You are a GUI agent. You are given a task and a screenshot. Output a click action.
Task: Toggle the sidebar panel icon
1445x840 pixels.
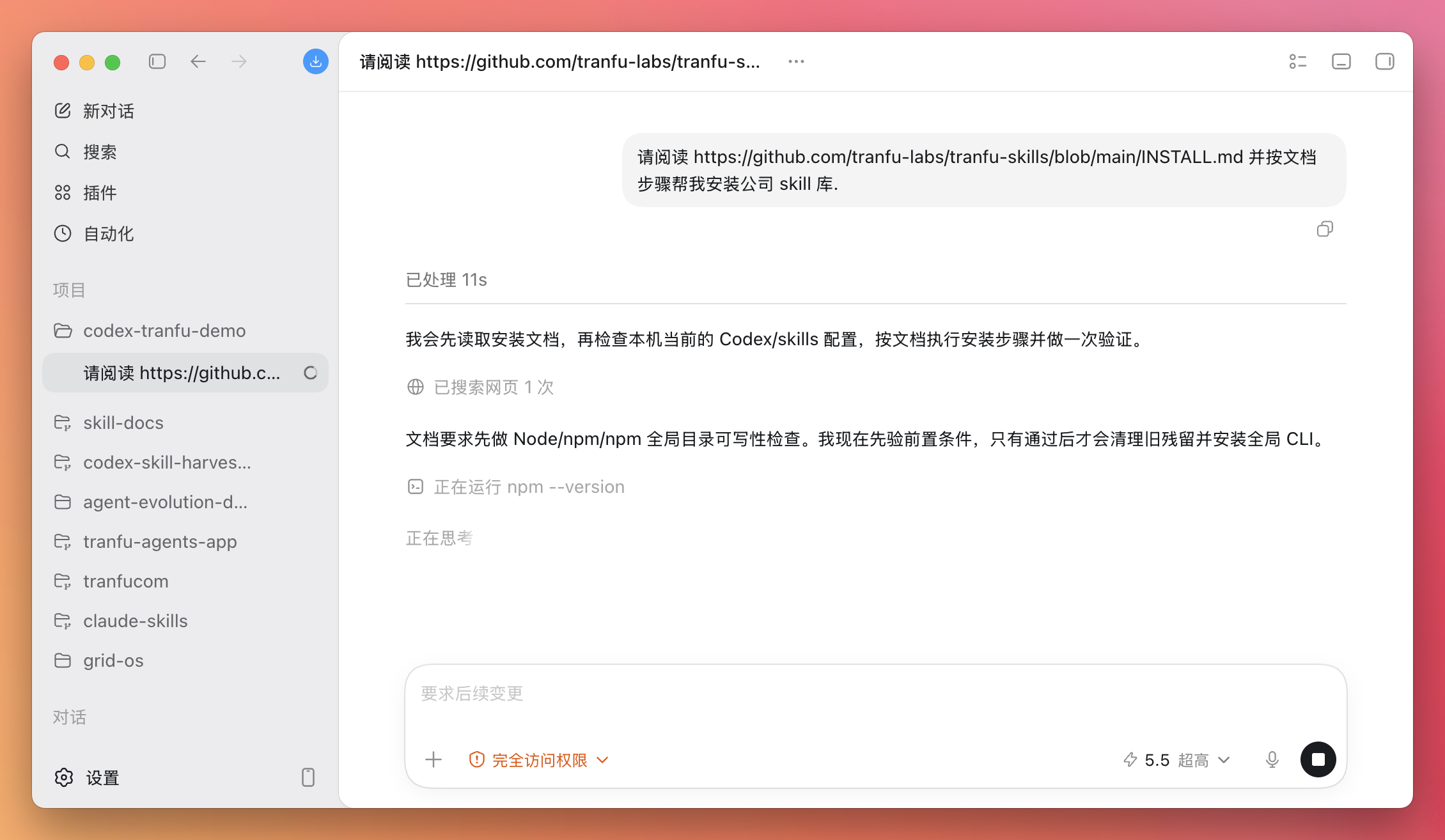click(x=157, y=61)
